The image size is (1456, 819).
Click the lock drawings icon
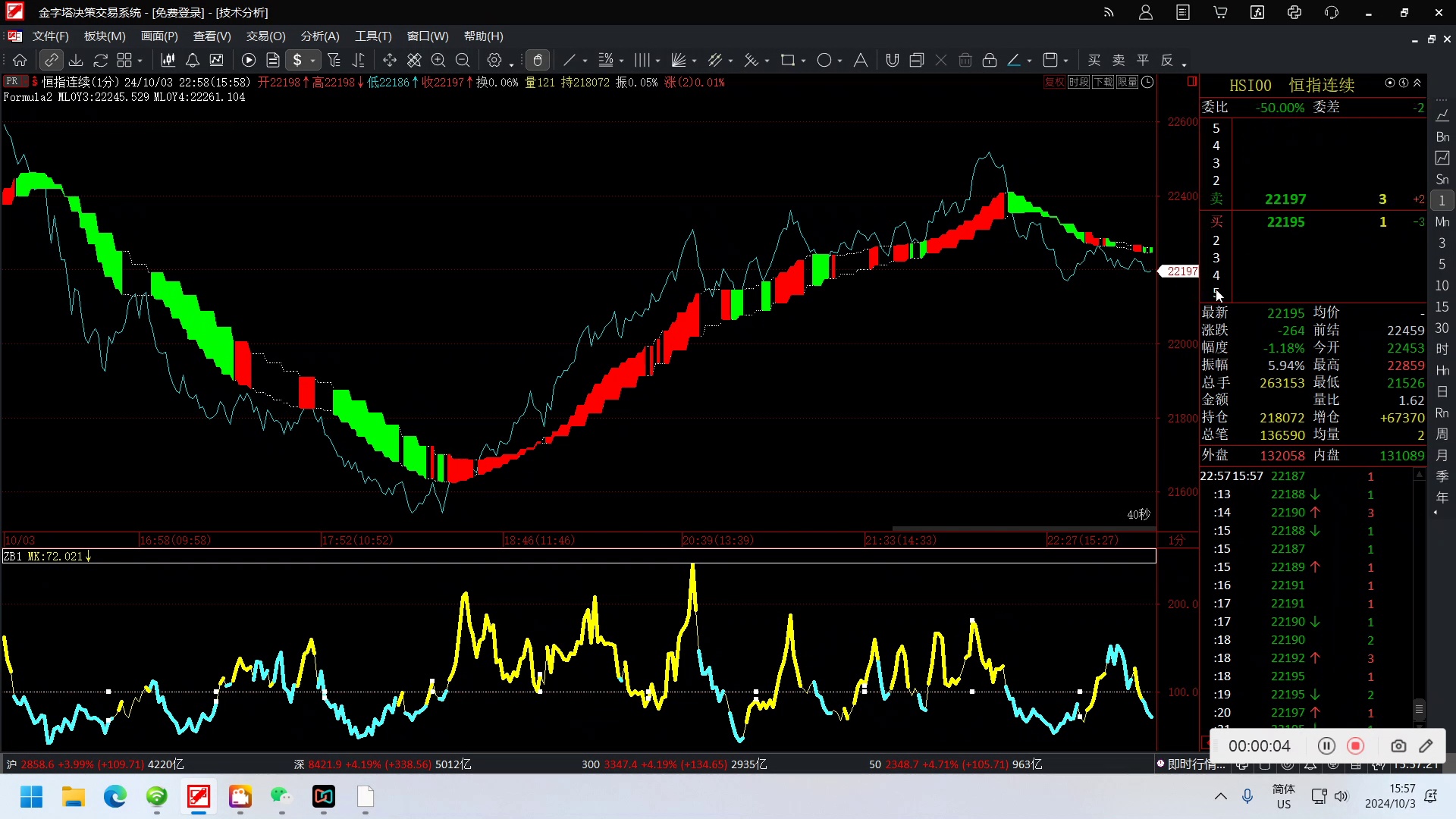990,60
